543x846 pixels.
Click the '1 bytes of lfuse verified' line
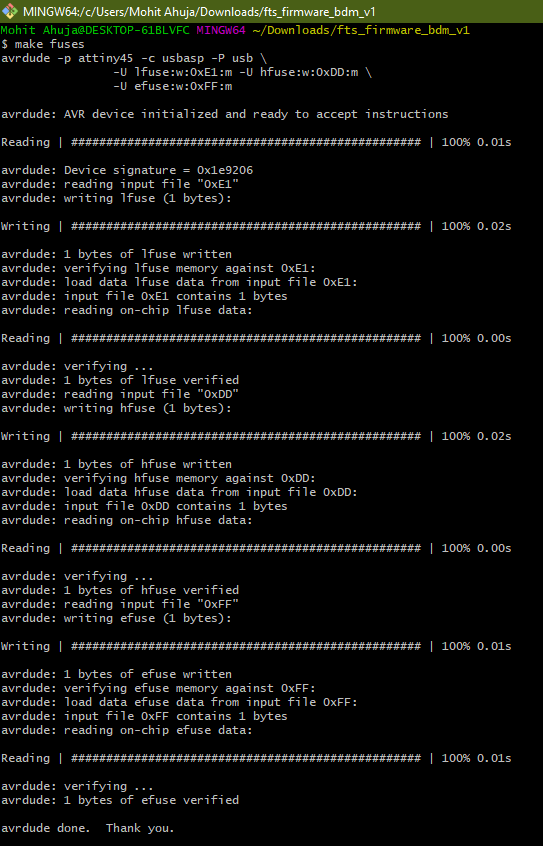(x=120, y=380)
